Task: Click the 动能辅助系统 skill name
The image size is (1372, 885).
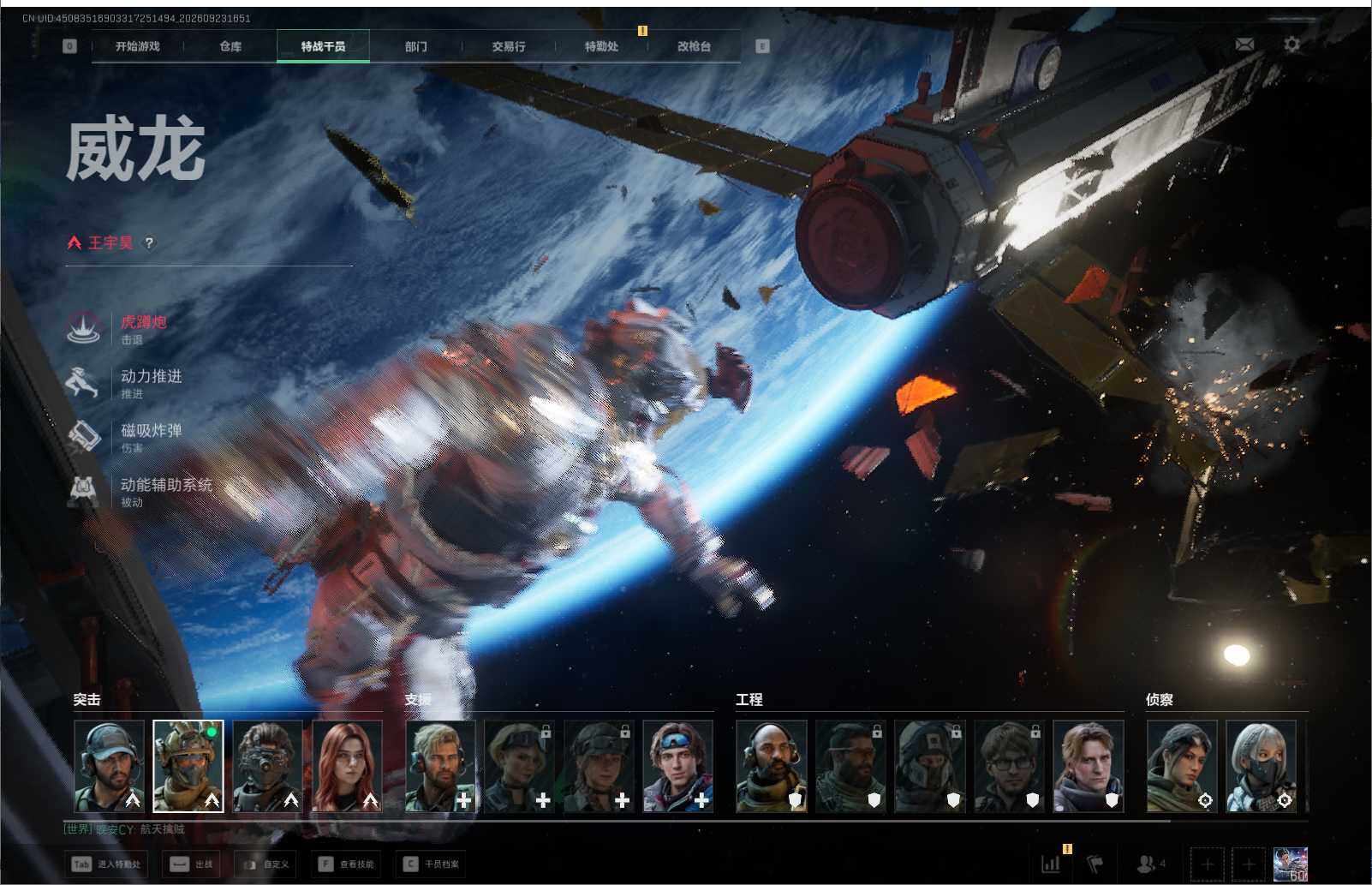Action: (167, 484)
